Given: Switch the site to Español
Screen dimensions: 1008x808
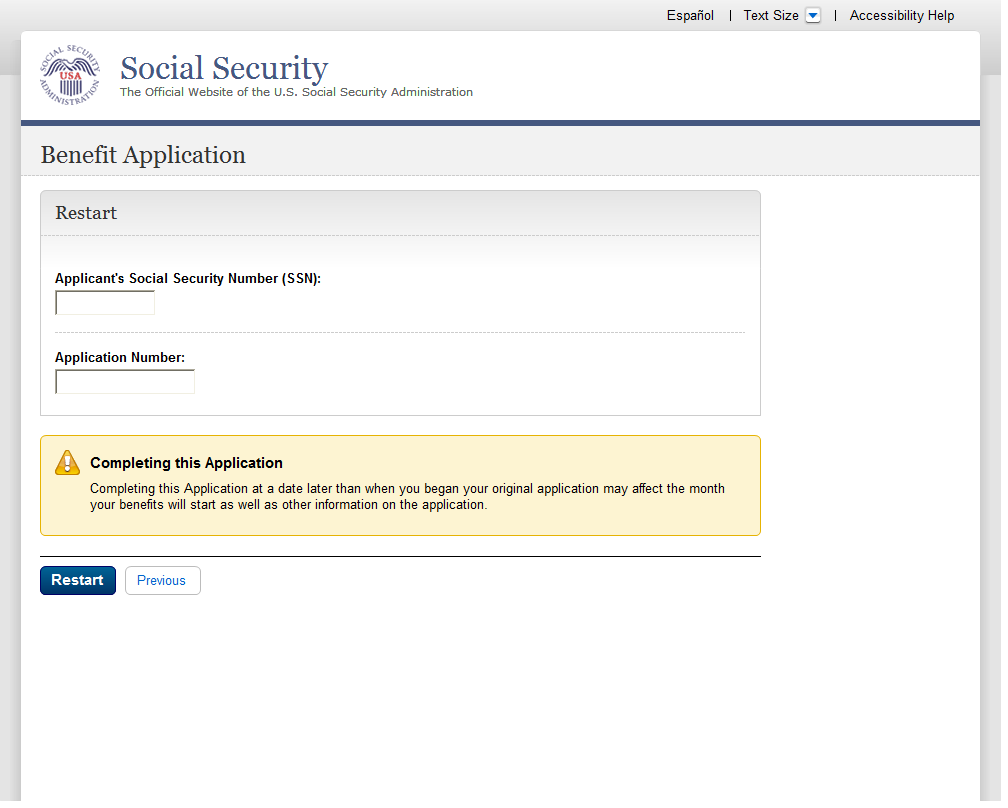Looking at the screenshot, I should point(690,16).
